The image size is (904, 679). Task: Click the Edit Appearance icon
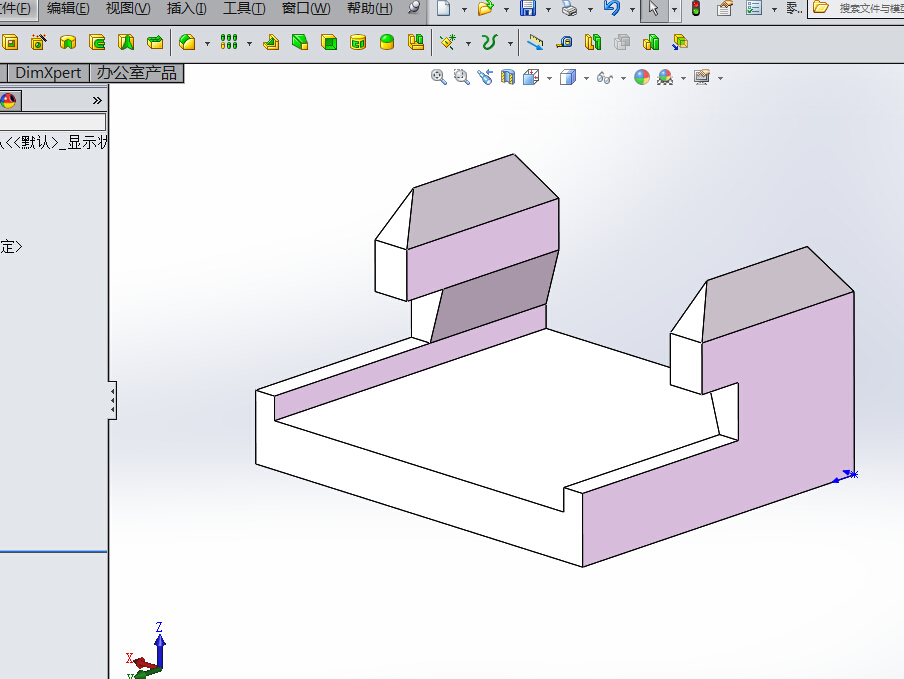[641, 77]
